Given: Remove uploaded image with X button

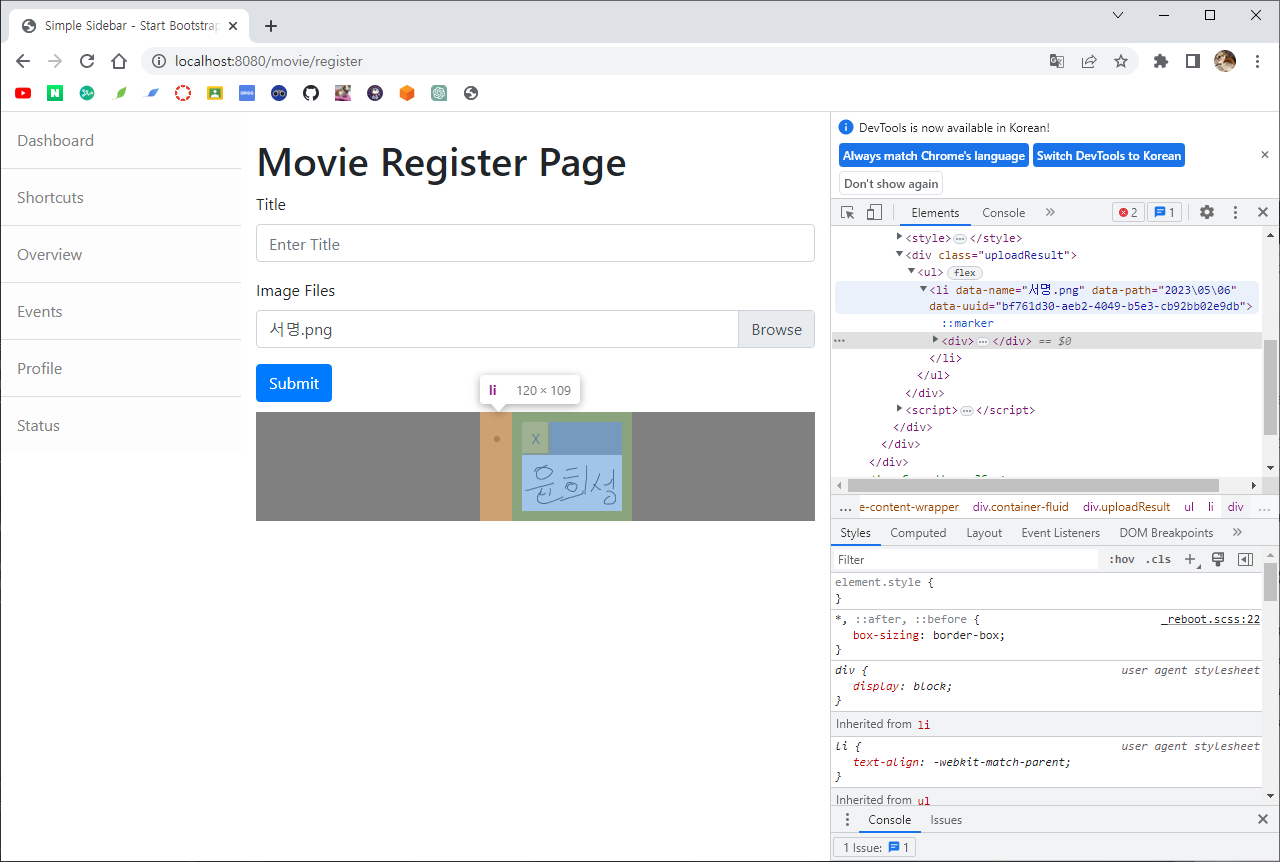Looking at the screenshot, I should pos(535,438).
